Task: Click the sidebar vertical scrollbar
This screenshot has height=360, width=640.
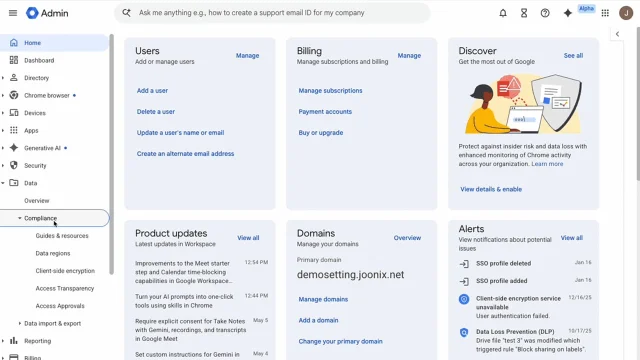Action: pyautogui.click(x=111, y=154)
